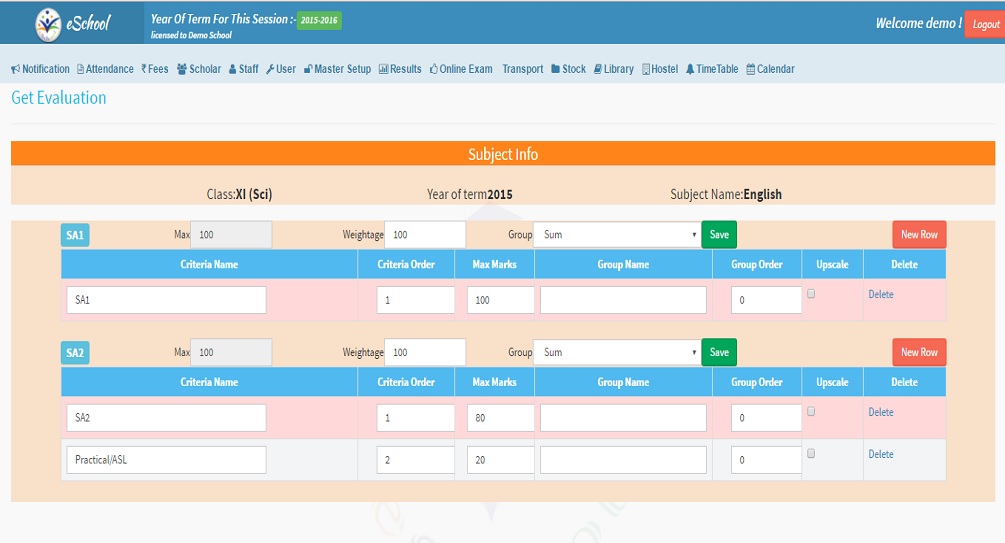The image size is (1005, 543).
Task: Open the Online Exam menu
Action: coord(461,69)
